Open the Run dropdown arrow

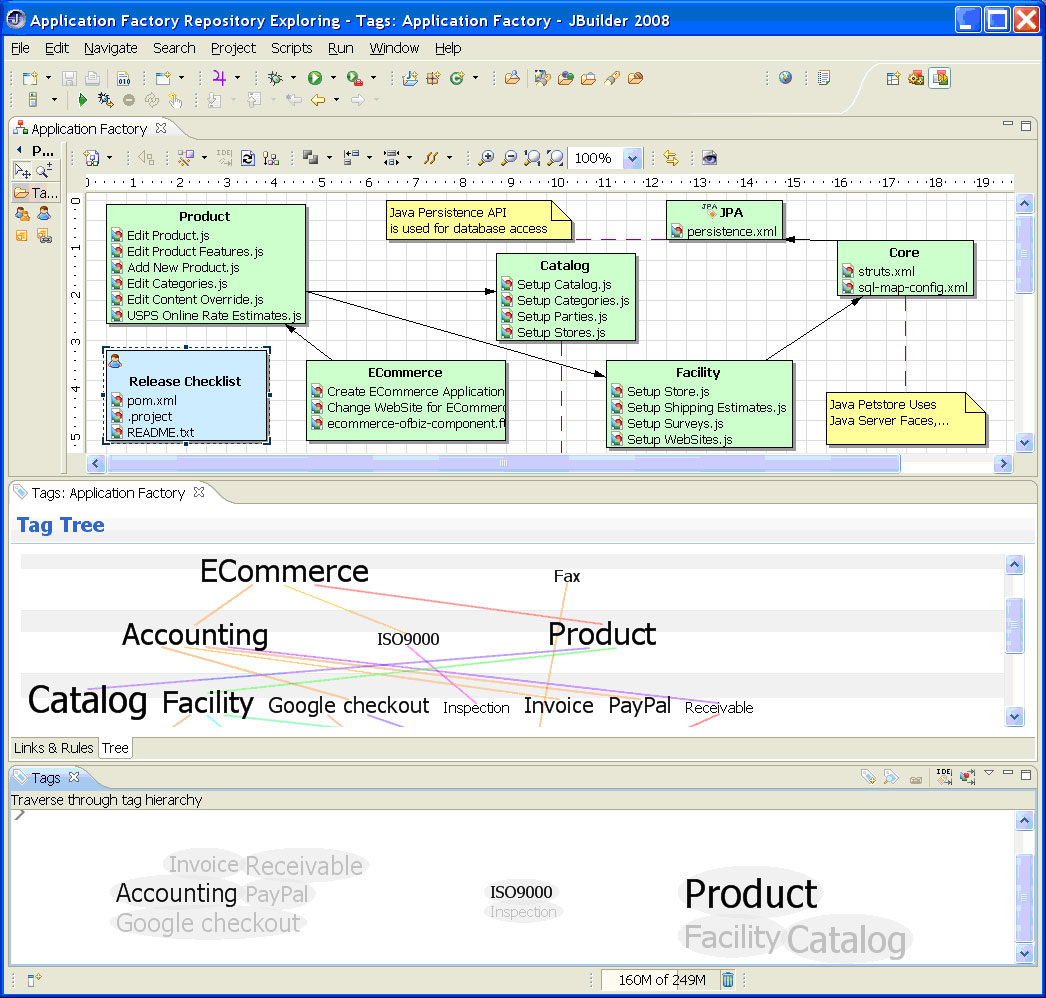click(333, 78)
